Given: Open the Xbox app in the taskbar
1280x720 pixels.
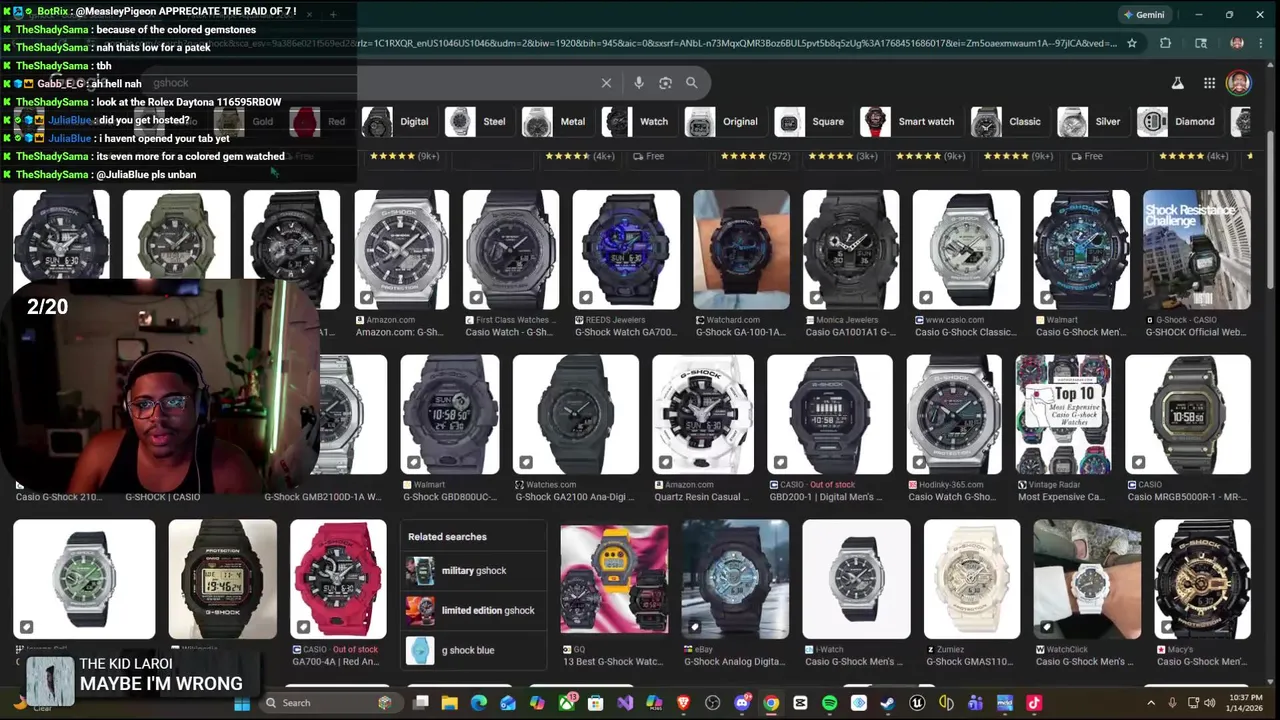Looking at the screenshot, I should (567, 703).
